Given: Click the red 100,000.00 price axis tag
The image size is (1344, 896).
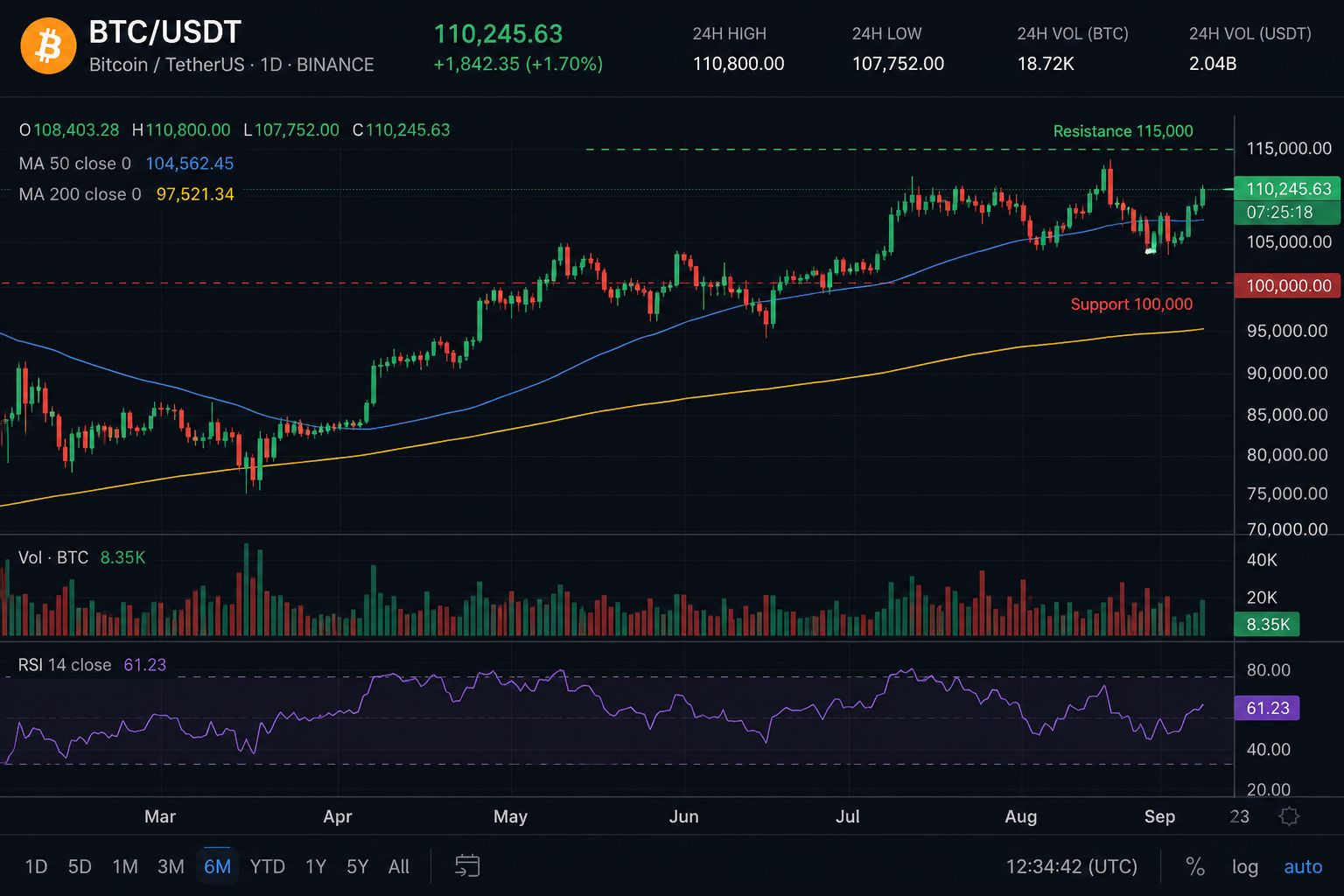Looking at the screenshot, I should [x=1287, y=285].
